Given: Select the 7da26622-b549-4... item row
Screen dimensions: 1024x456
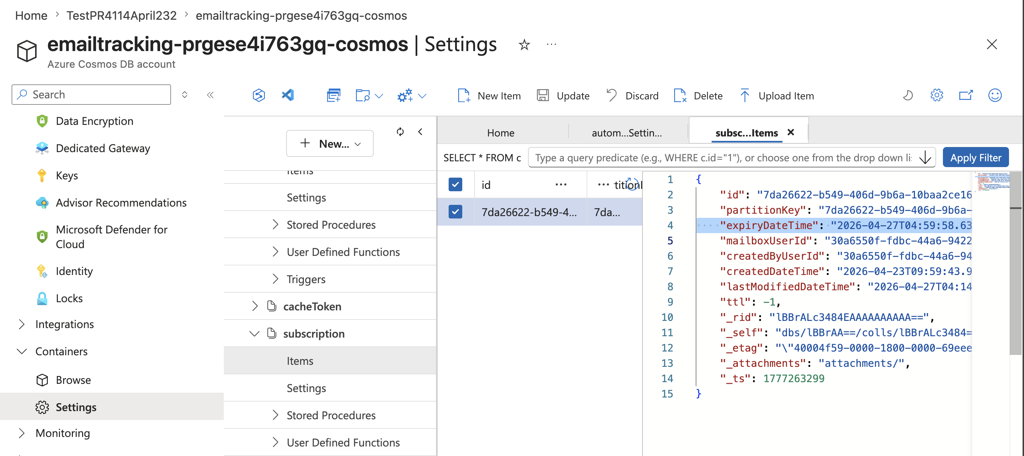Looking at the screenshot, I should pyautogui.click(x=539, y=212).
